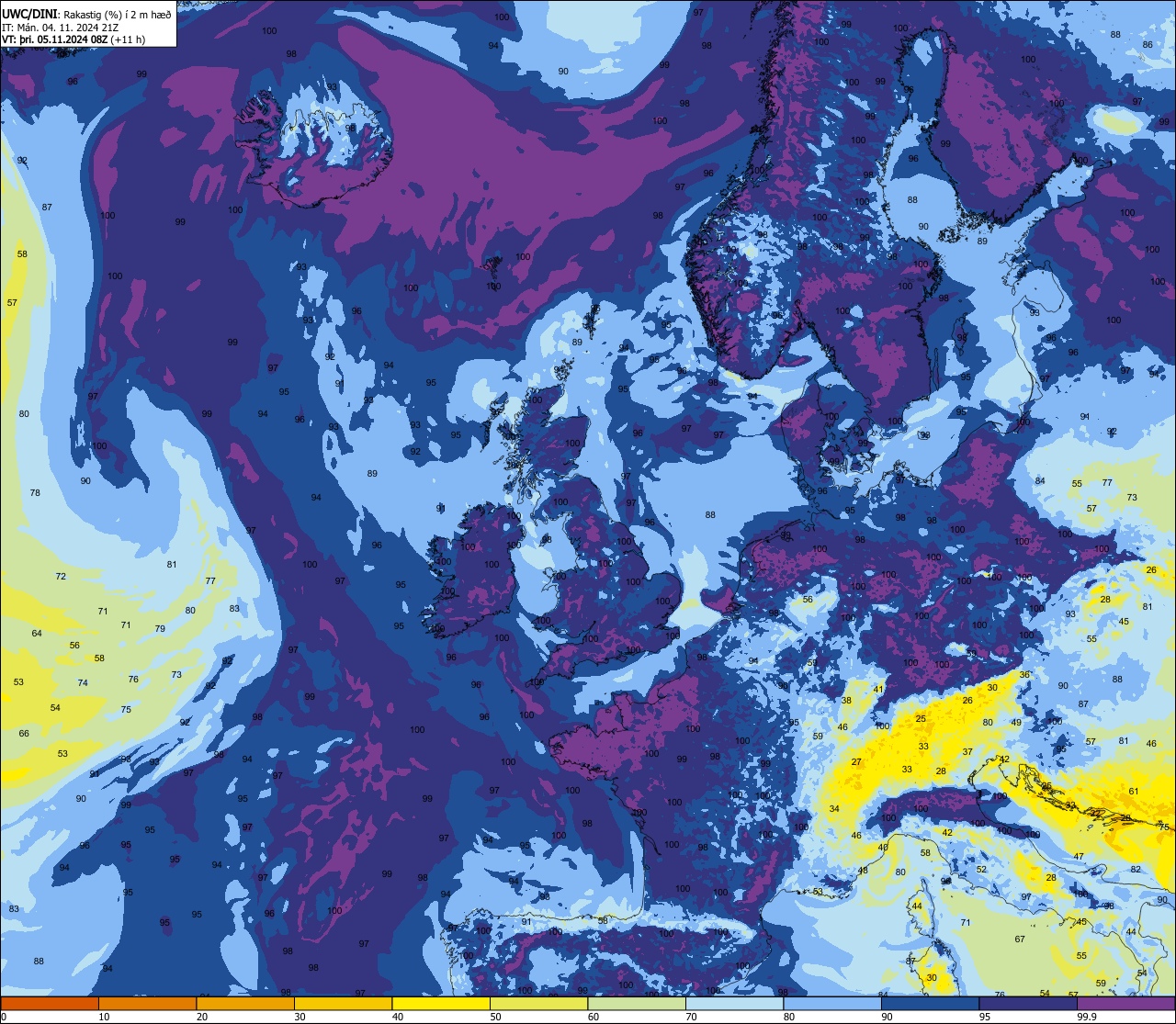The width and height of the screenshot is (1176, 1024).
Task: Click the humidity value 25 on the map
Action: click(921, 719)
